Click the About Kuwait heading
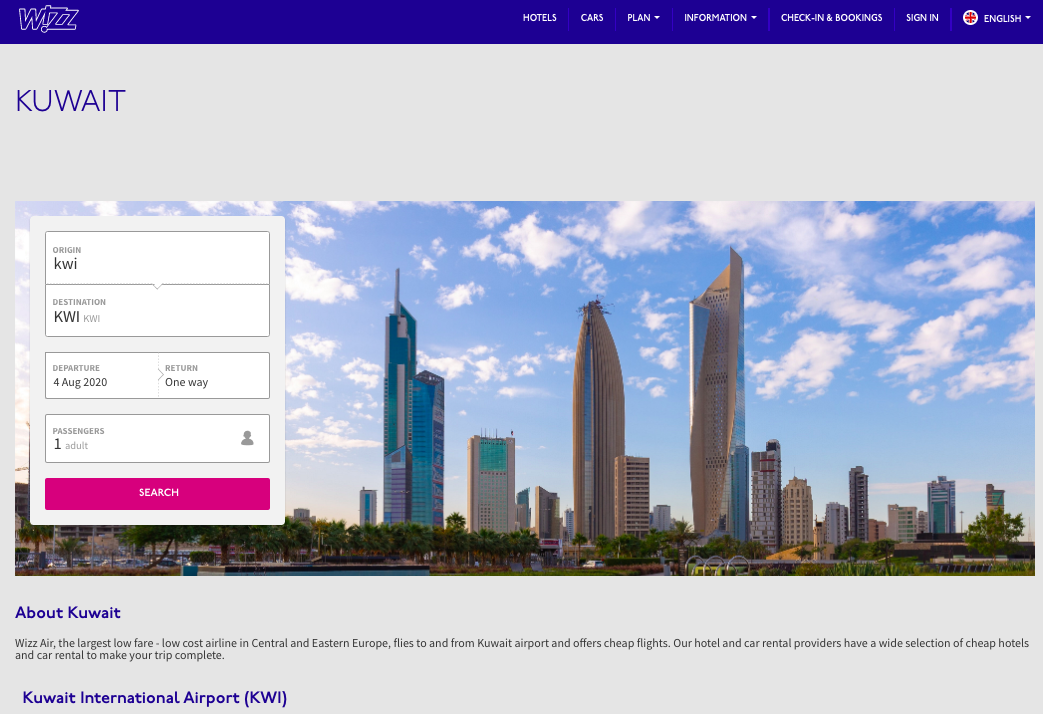This screenshot has width=1043, height=714. point(68,612)
